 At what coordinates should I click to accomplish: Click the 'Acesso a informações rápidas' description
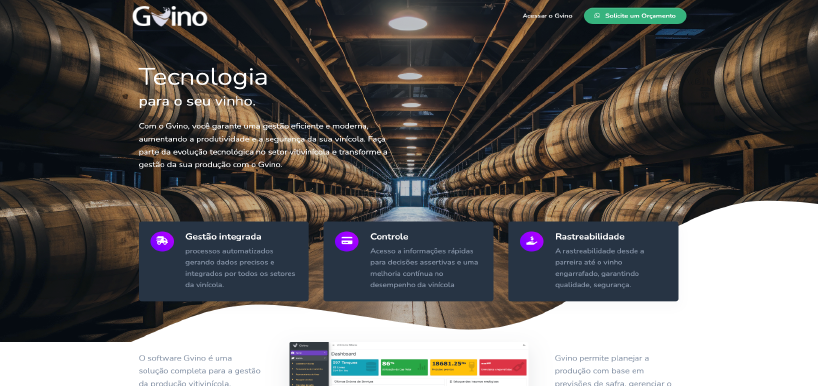click(425, 268)
